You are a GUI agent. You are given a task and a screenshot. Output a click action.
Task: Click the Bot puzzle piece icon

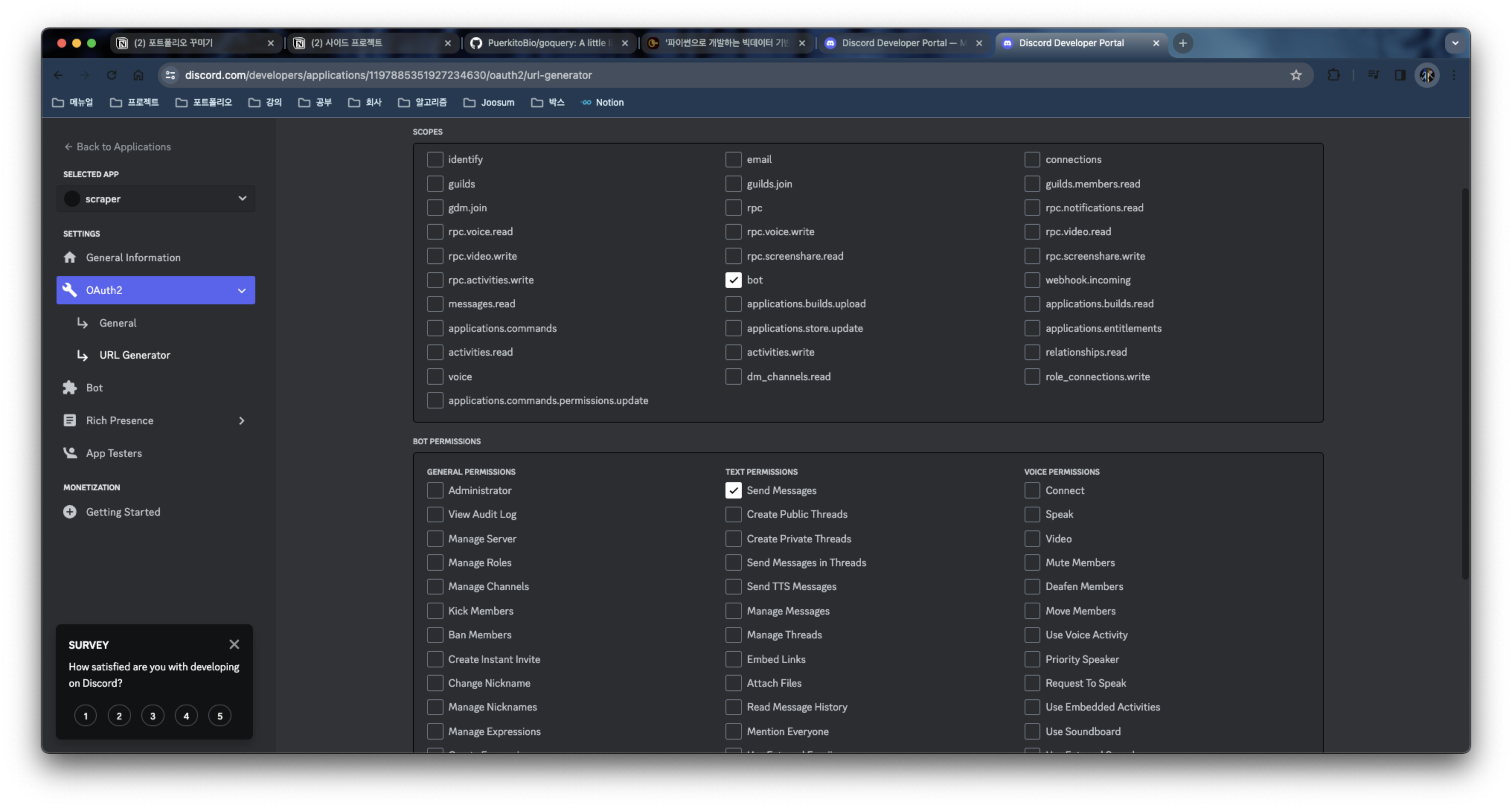click(70, 387)
